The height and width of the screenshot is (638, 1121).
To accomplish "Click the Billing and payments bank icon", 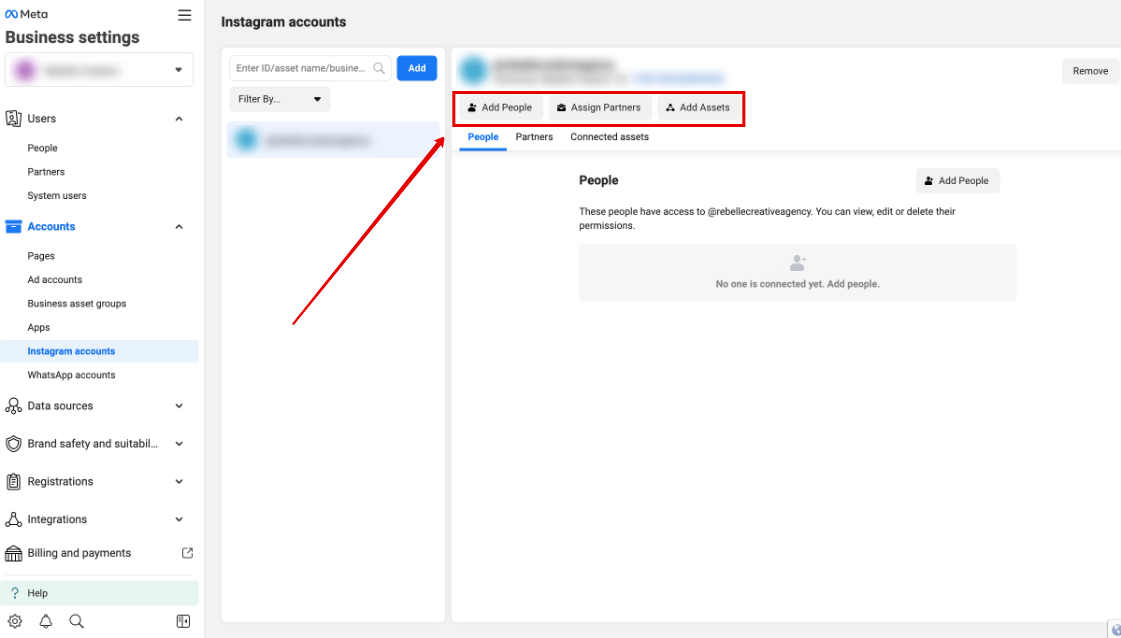I will click(13, 554).
